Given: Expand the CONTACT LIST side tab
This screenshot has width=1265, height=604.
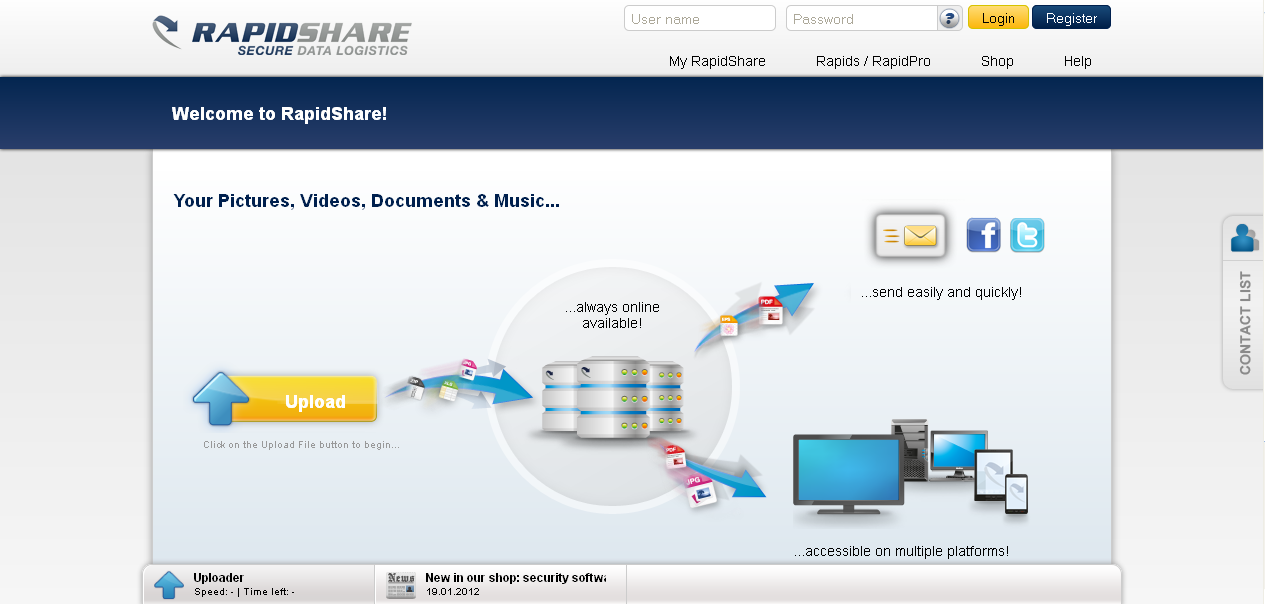Looking at the screenshot, I should point(1244,323).
